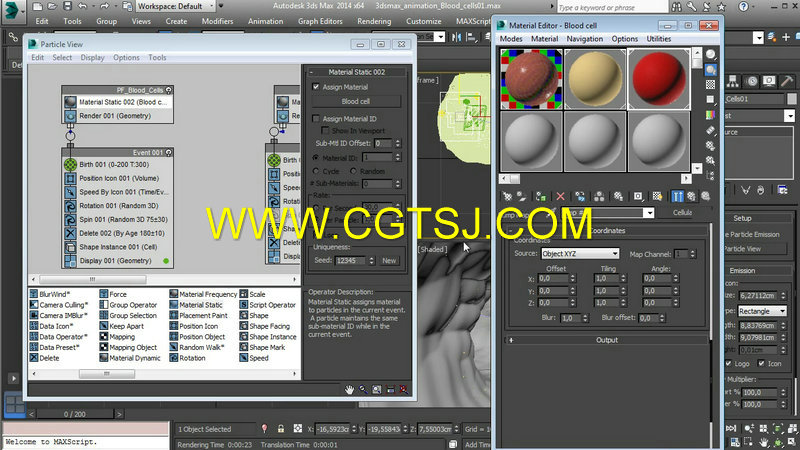The width and height of the screenshot is (800, 450).
Task: Select Material ID radio button
Action: [316, 158]
